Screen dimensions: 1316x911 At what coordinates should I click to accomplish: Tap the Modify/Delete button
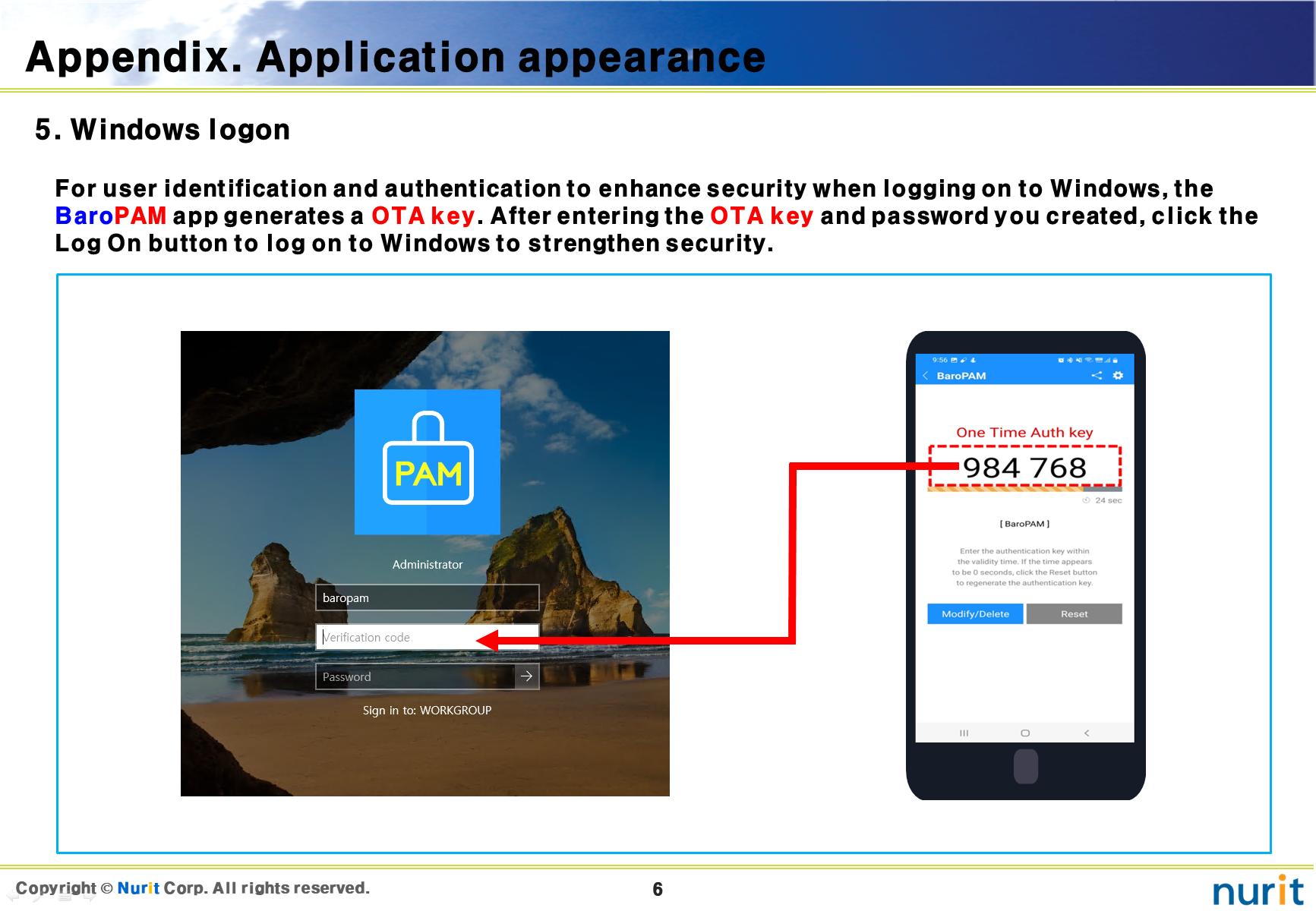tap(975, 613)
